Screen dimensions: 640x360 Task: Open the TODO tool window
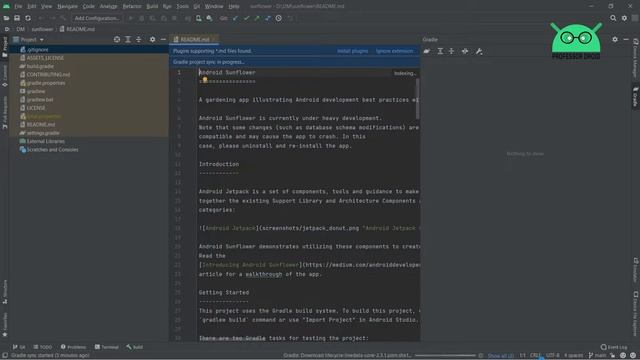(x=43, y=347)
